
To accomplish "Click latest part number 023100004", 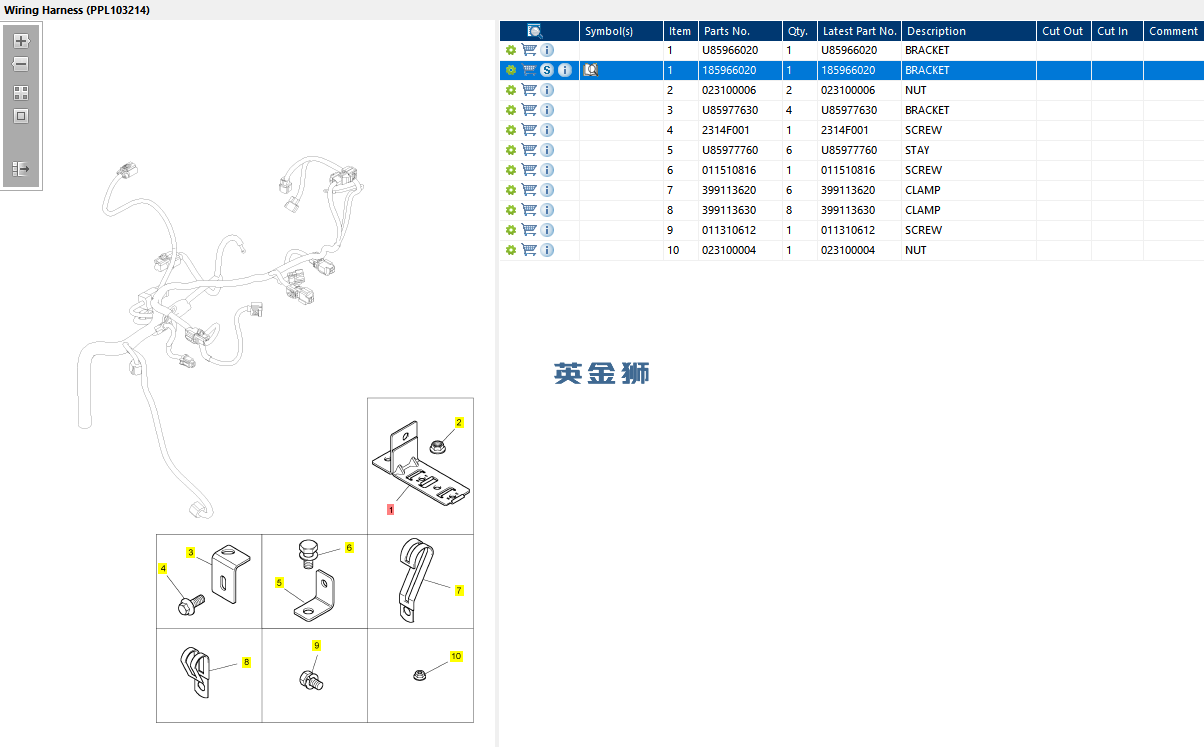I will coord(848,250).
